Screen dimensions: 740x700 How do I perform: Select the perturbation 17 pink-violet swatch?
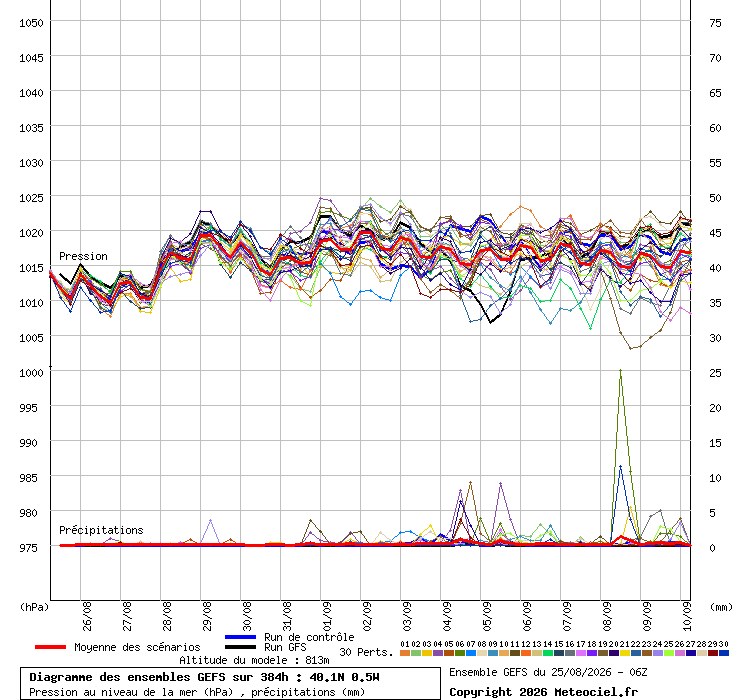pos(580,653)
